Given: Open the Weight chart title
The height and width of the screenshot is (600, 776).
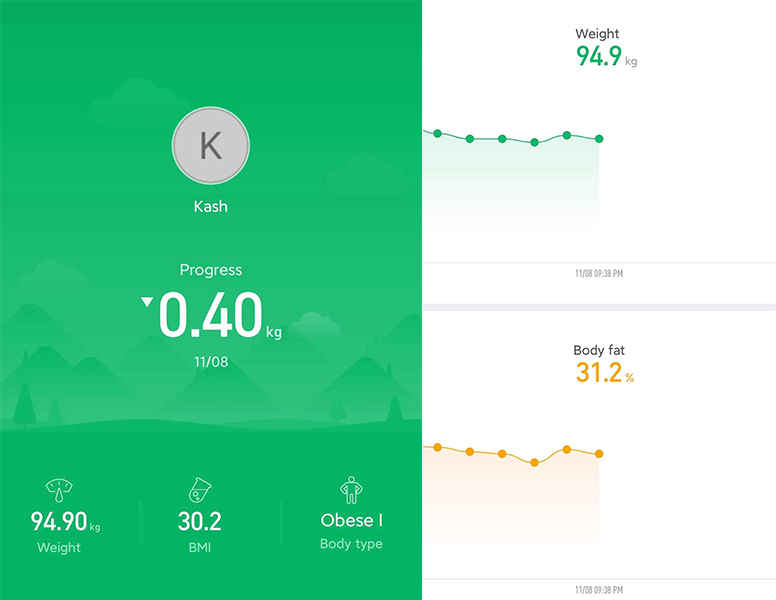Looking at the screenshot, I should click(597, 34).
